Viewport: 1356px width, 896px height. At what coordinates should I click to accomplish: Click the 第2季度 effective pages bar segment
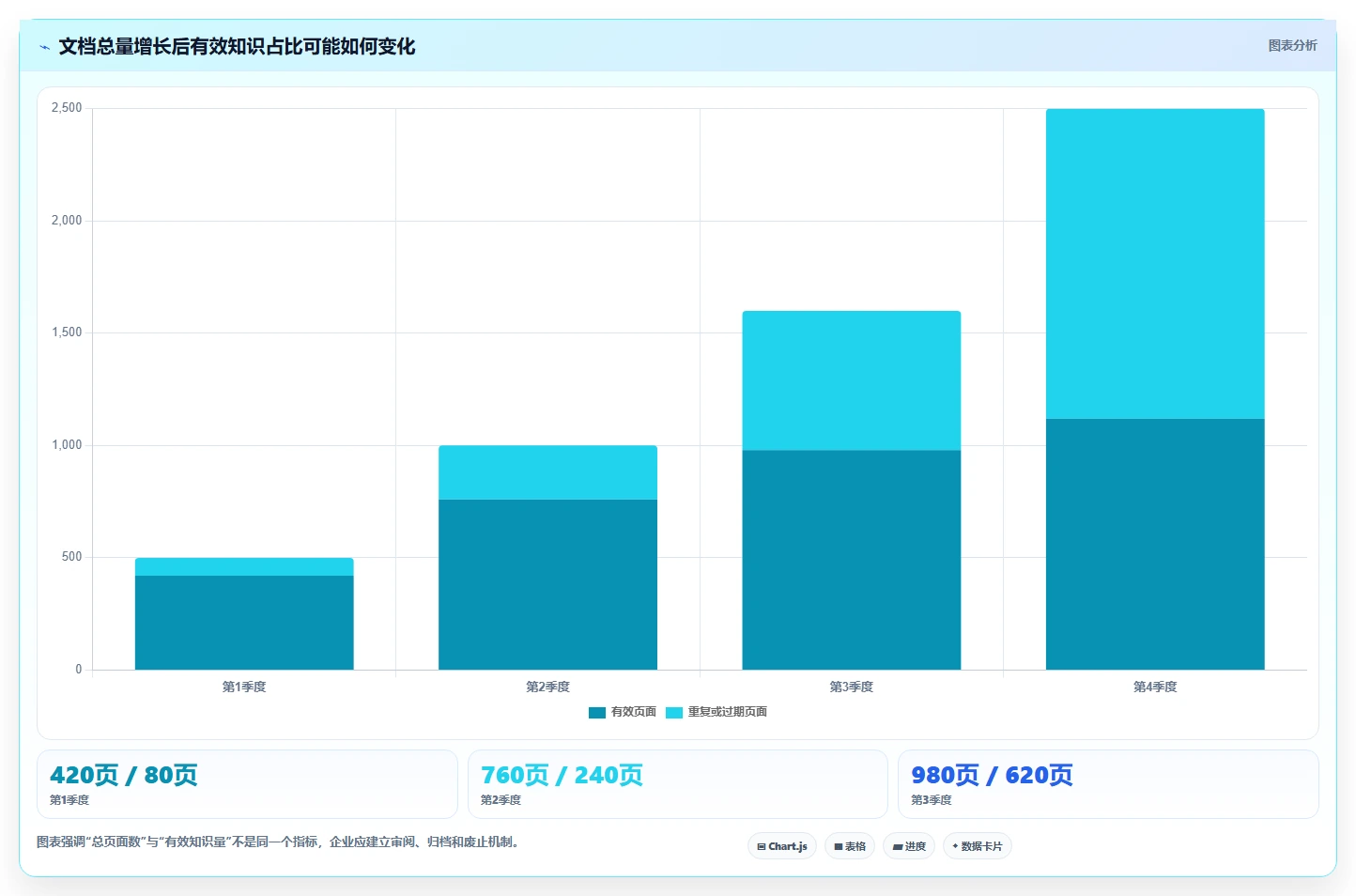(547, 584)
